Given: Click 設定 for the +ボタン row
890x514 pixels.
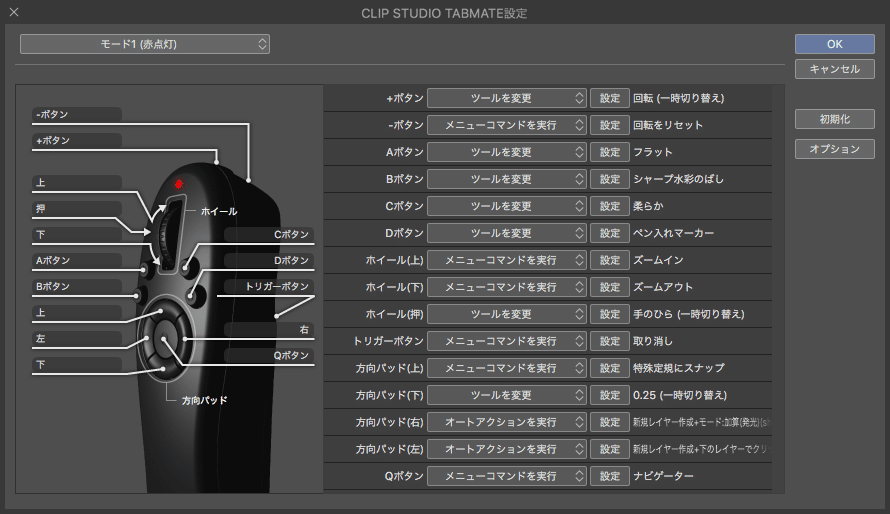Looking at the screenshot, I should 610,98.
